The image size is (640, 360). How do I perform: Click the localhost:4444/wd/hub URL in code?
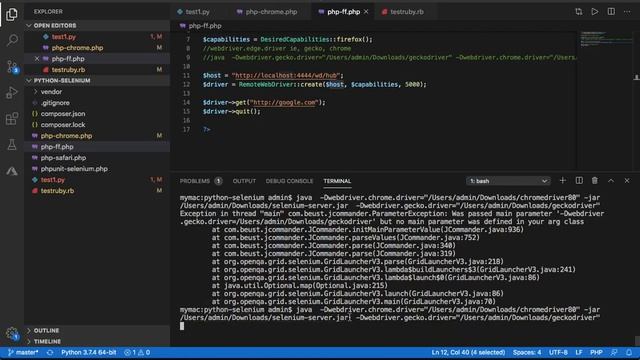(x=286, y=76)
